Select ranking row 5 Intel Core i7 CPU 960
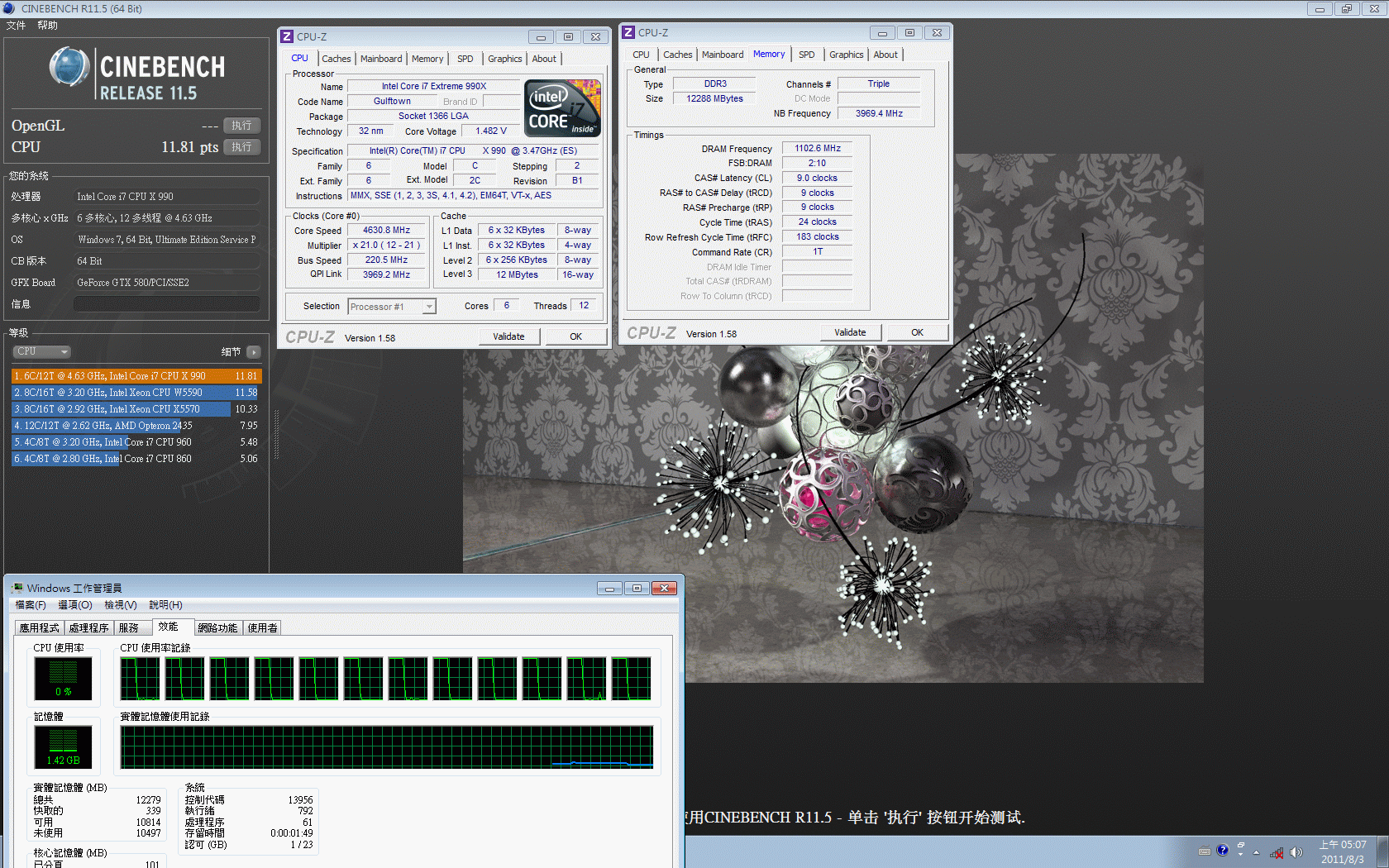 coord(136,442)
